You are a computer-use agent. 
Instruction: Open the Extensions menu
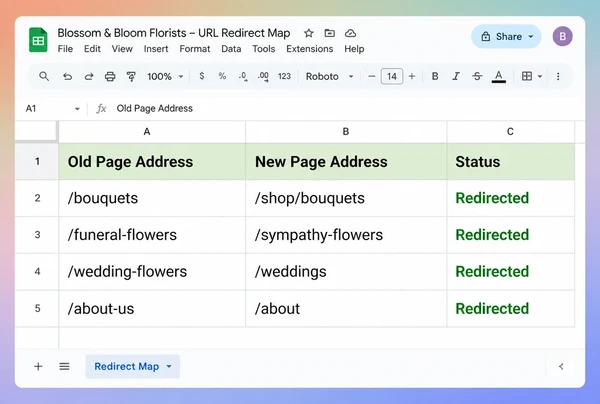click(x=310, y=49)
